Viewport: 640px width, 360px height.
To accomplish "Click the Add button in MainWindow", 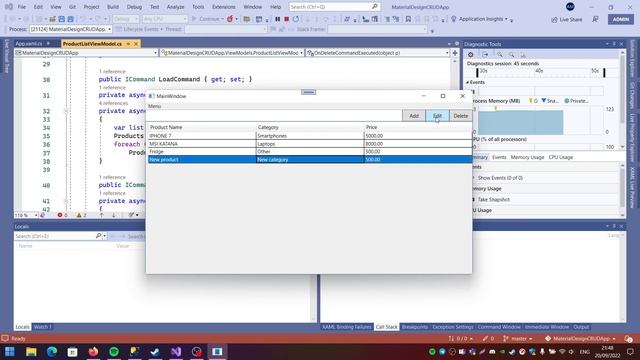I will [x=413, y=116].
